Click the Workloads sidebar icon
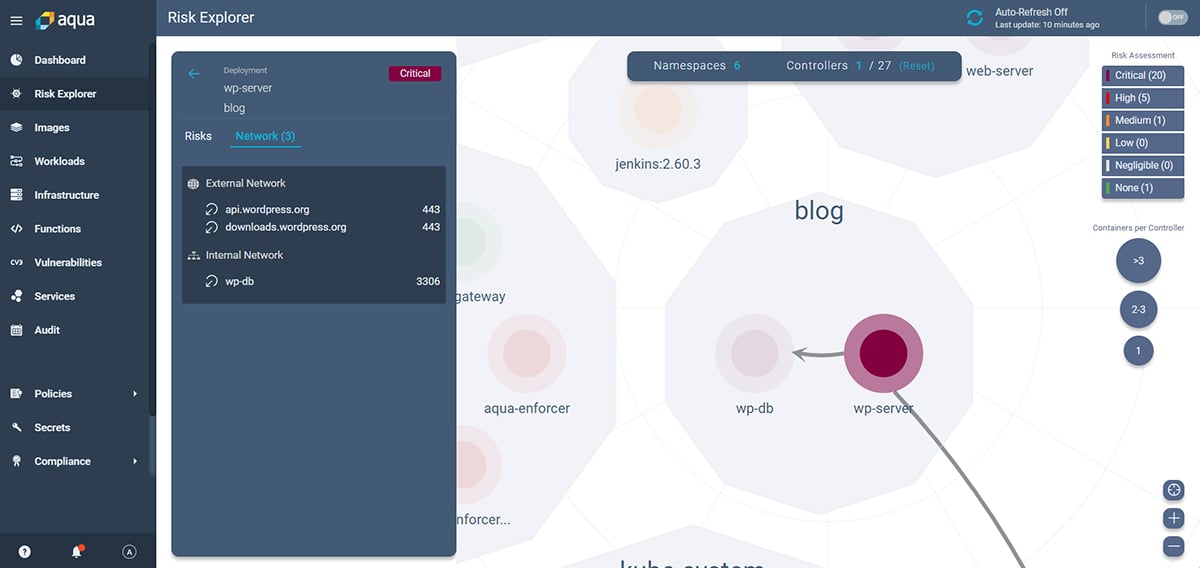The width and height of the screenshot is (1200, 568). tap(16, 161)
